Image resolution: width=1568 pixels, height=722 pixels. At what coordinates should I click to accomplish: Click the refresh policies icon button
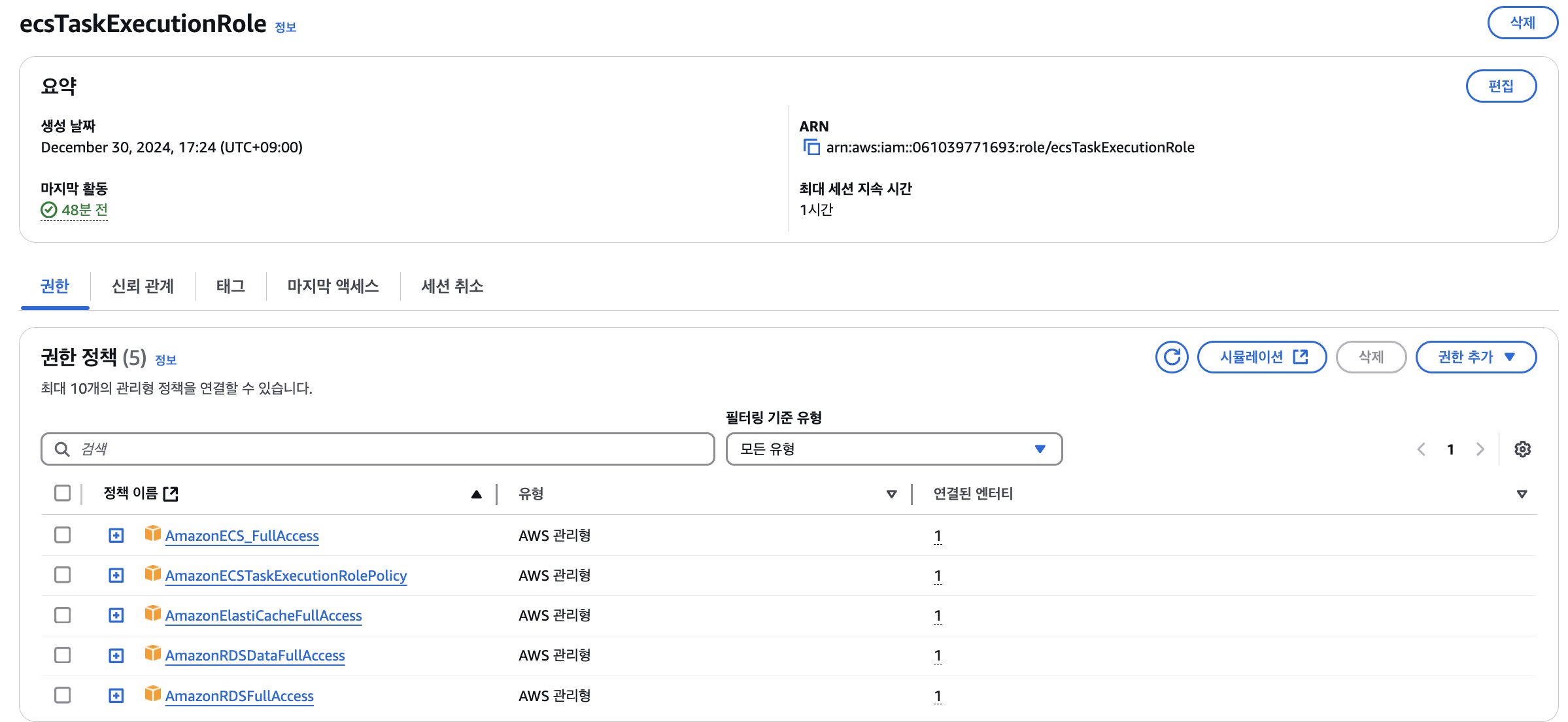point(1171,357)
